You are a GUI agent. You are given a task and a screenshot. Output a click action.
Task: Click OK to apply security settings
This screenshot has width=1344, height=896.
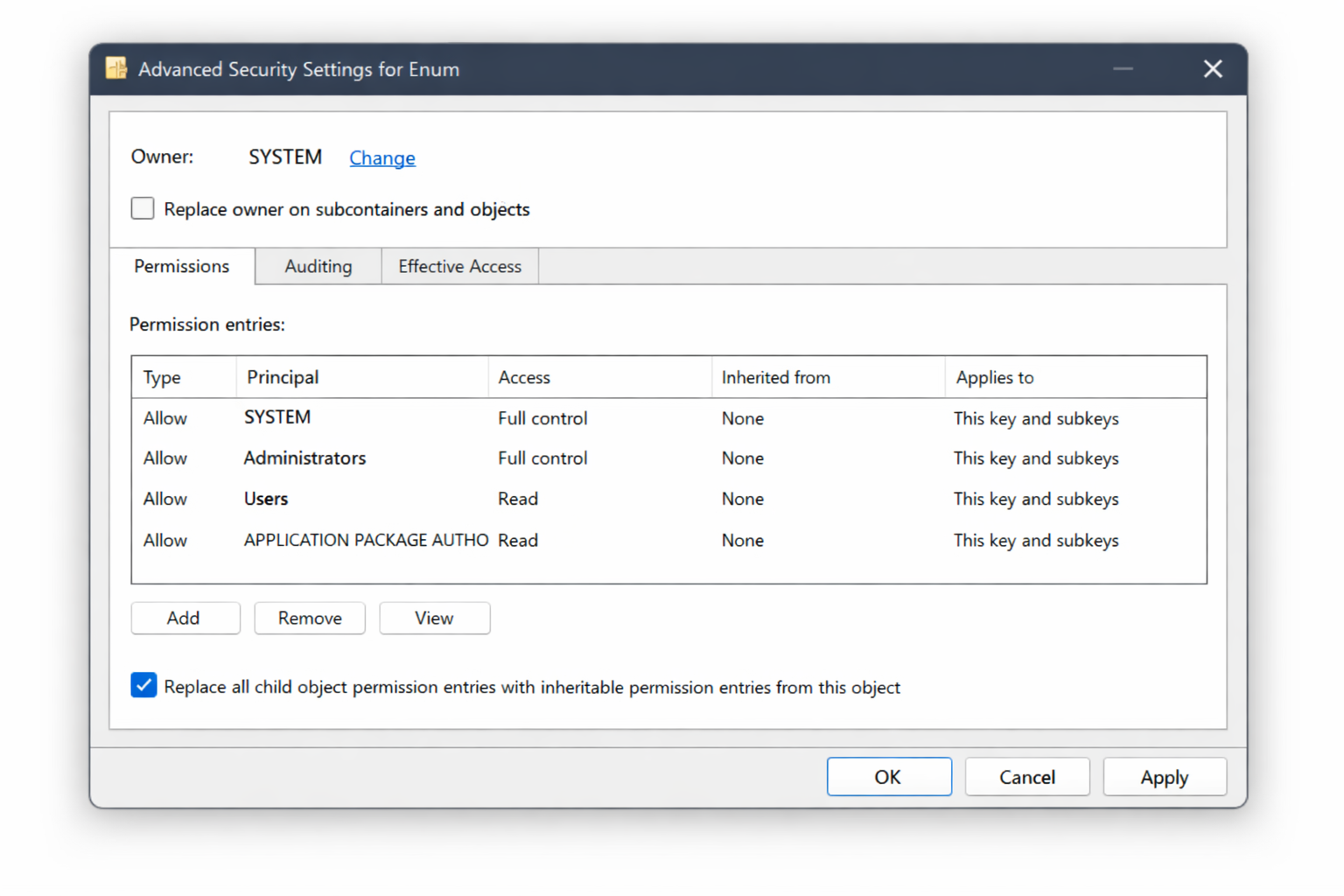pos(889,776)
